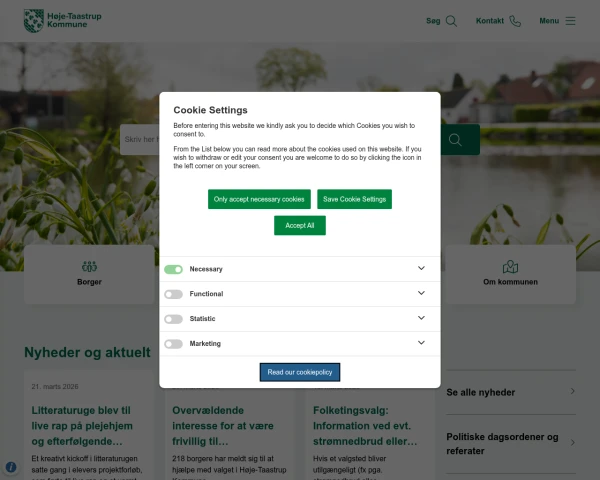Open article Overvældende interesse for at være frivillig
Viewport: 600px width, 480px height.
223,426
